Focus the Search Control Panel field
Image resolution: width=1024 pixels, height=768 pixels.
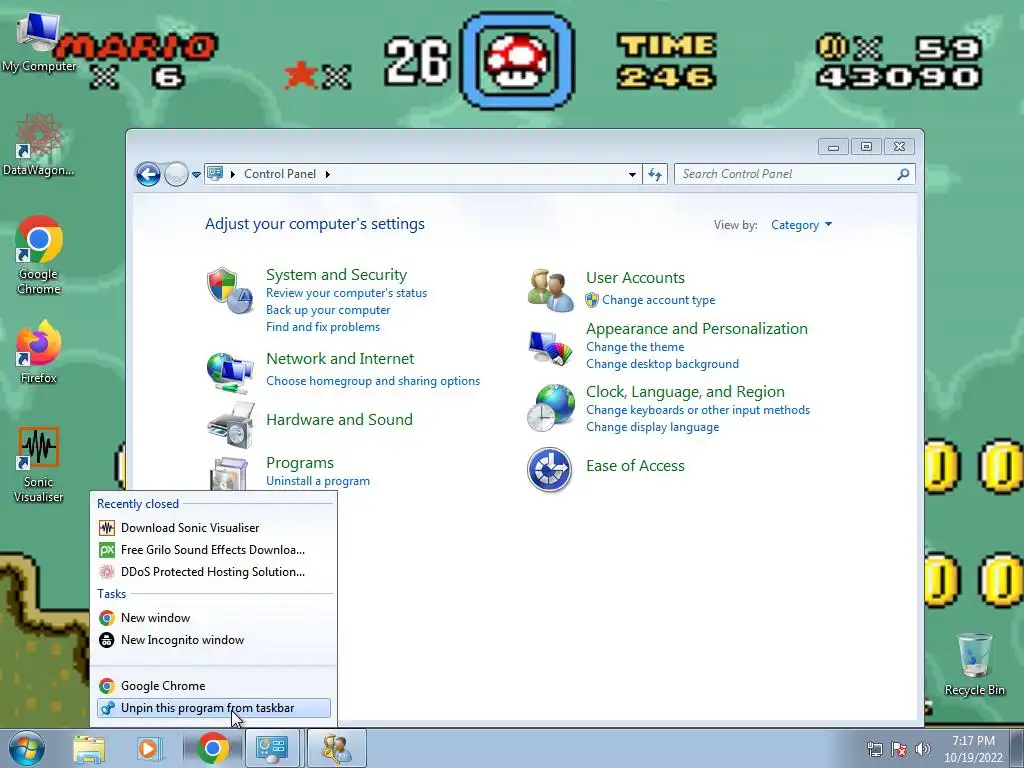[795, 174]
